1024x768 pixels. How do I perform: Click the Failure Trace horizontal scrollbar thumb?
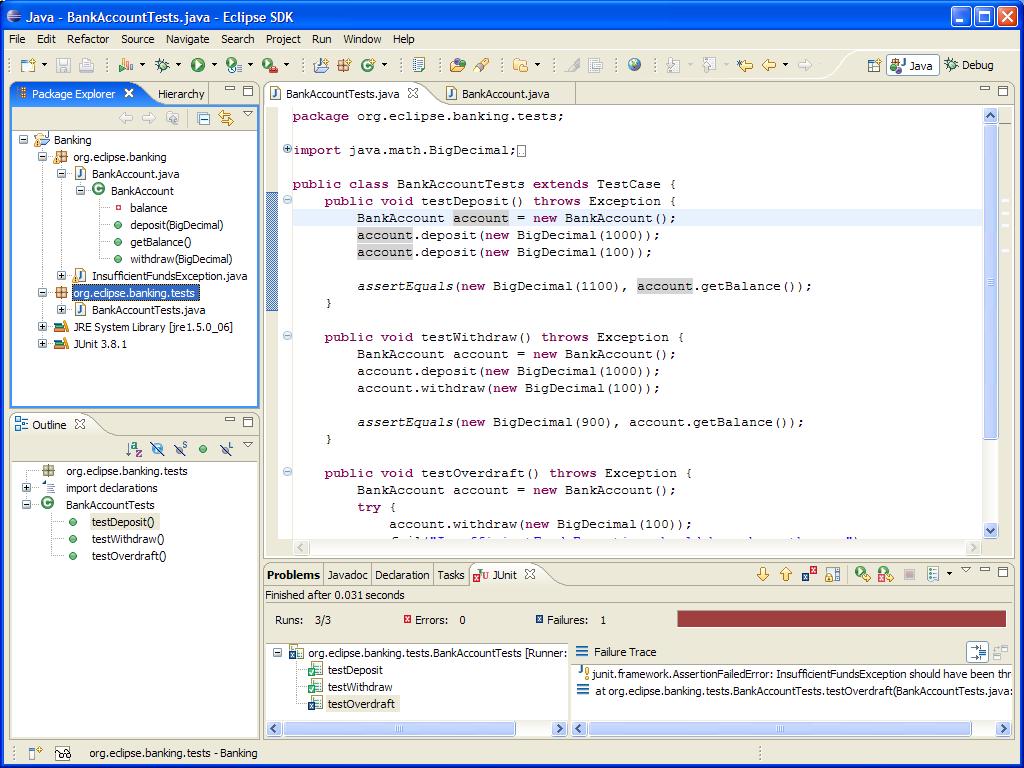[x=779, y=728]
